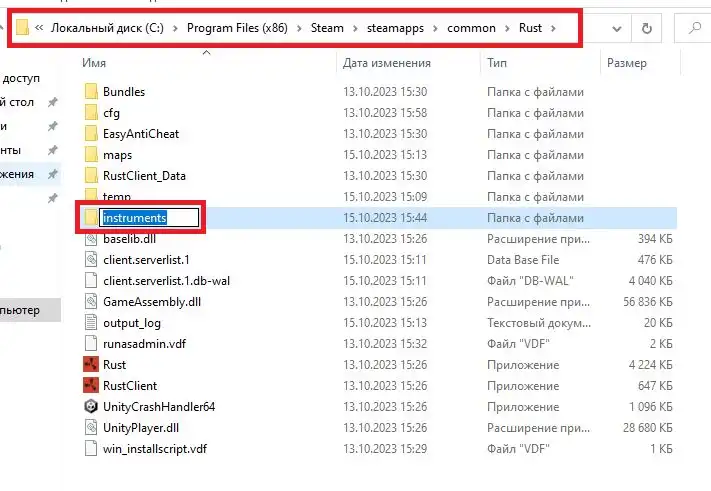Image resolution: width=711 pixels, height=491 pixels.
Task: Expand the chevron after Локальный диск (C:)
Action: point(175,29)
